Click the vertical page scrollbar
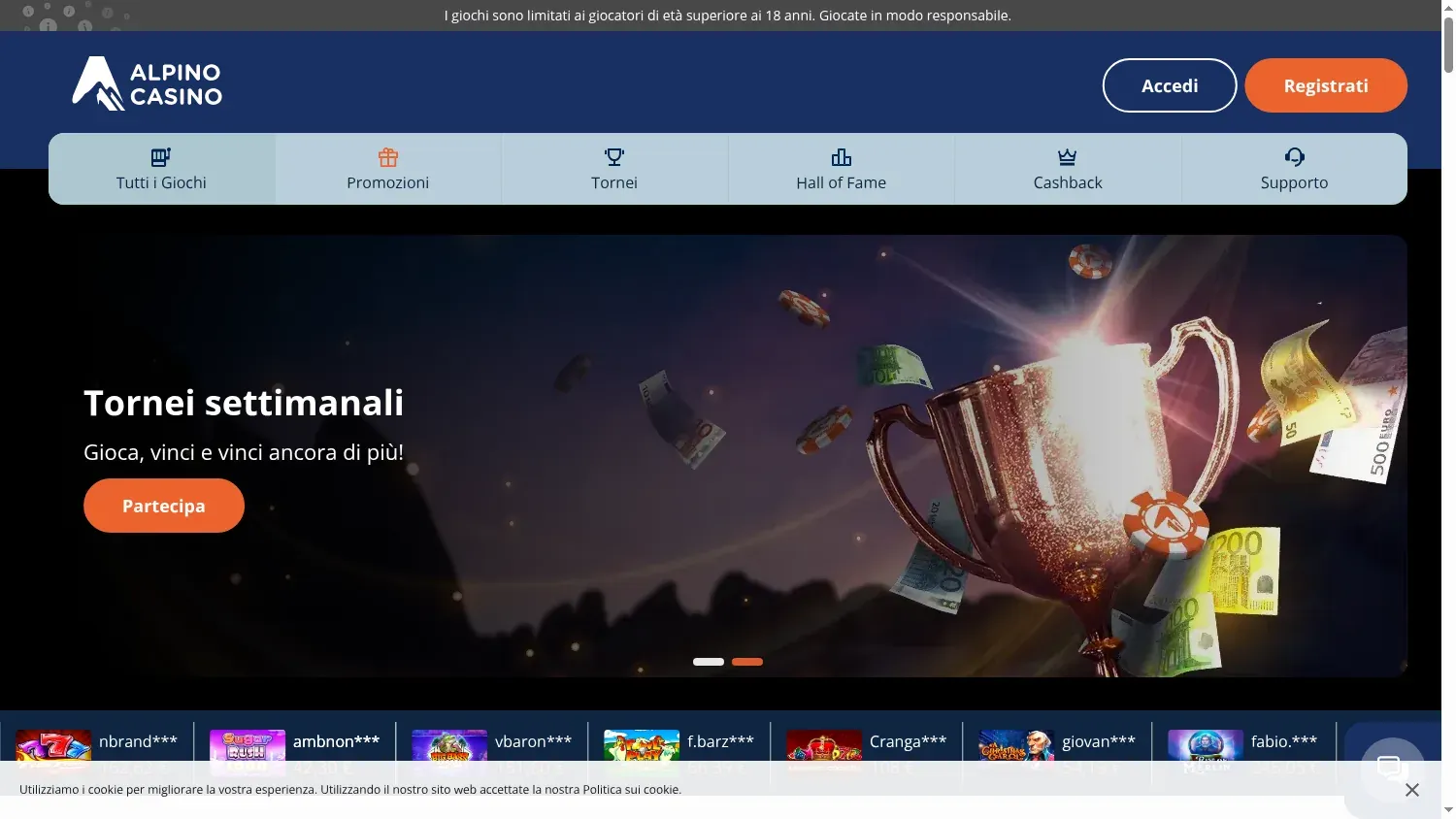Viewport: 1456px width, 819px height. point(1448,44)
